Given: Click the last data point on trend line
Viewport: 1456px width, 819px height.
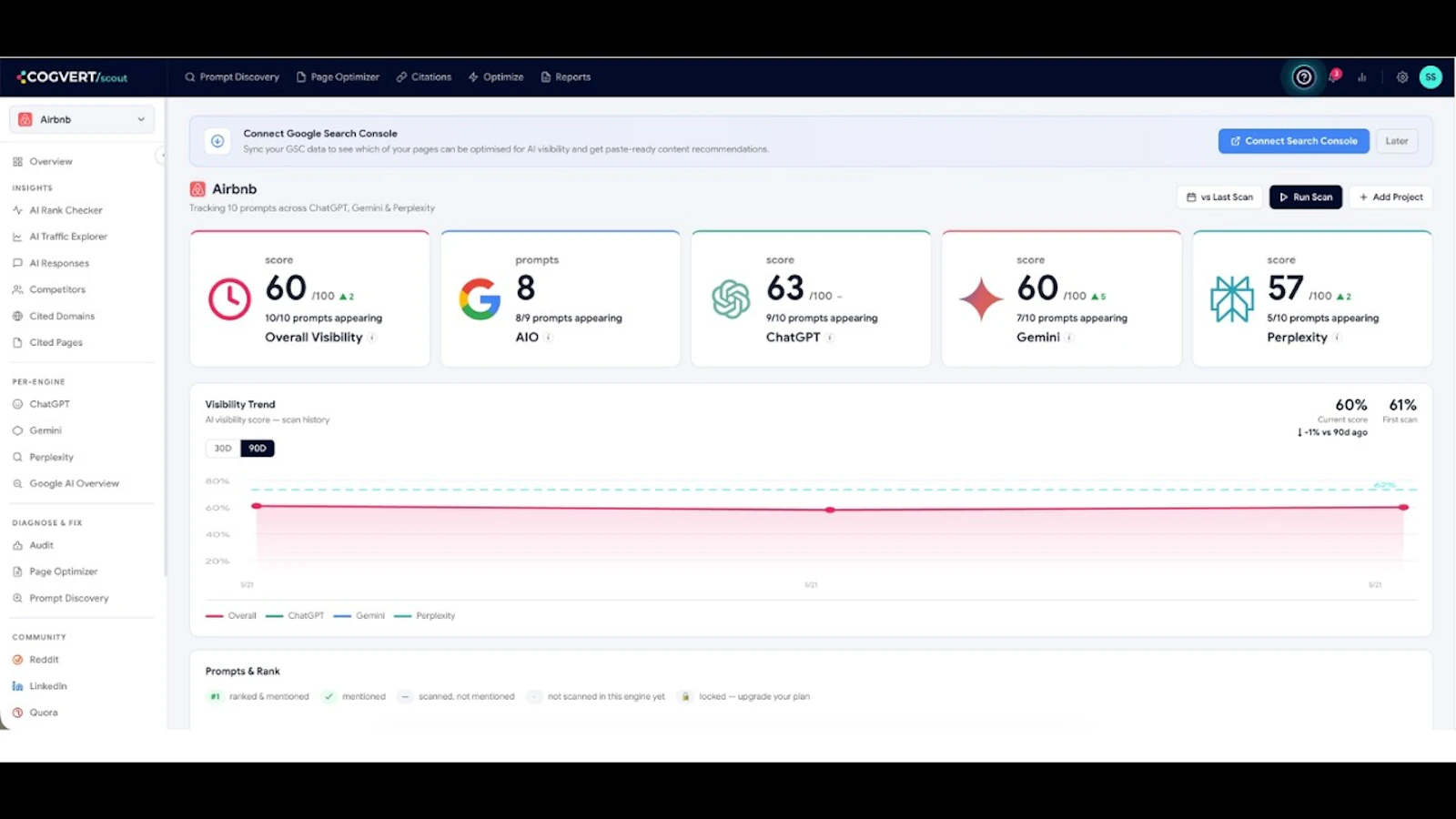Looking at the screenshot, I should (1404, 507).
